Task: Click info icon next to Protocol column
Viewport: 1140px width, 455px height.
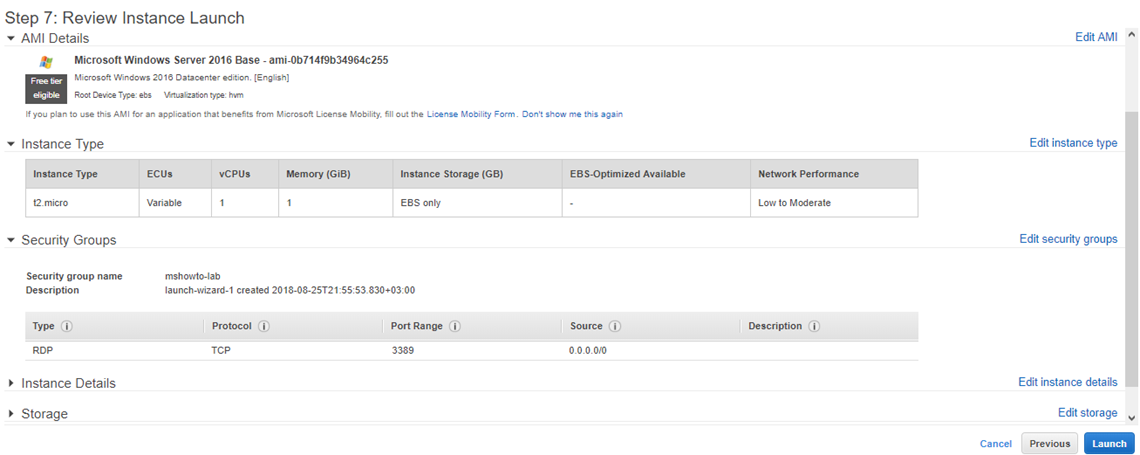Action: click(x=264, y=326)
